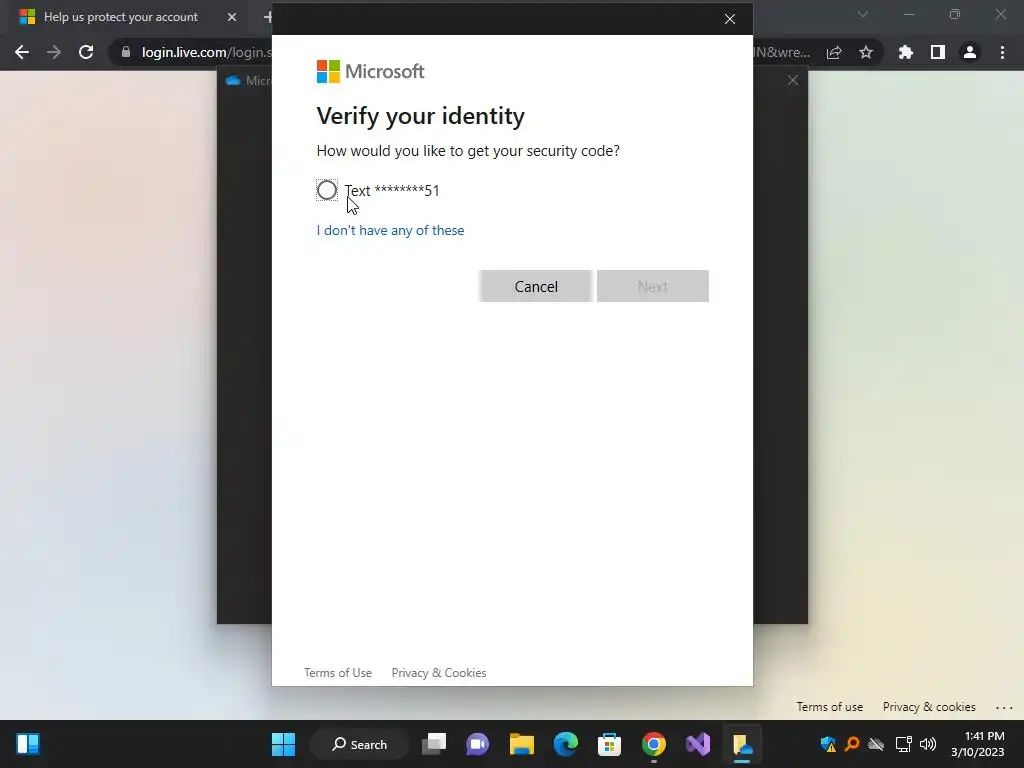Screen dimensions: 1024x768
Task: Bookmark this tab with star icon
Action: coord(866,52)
